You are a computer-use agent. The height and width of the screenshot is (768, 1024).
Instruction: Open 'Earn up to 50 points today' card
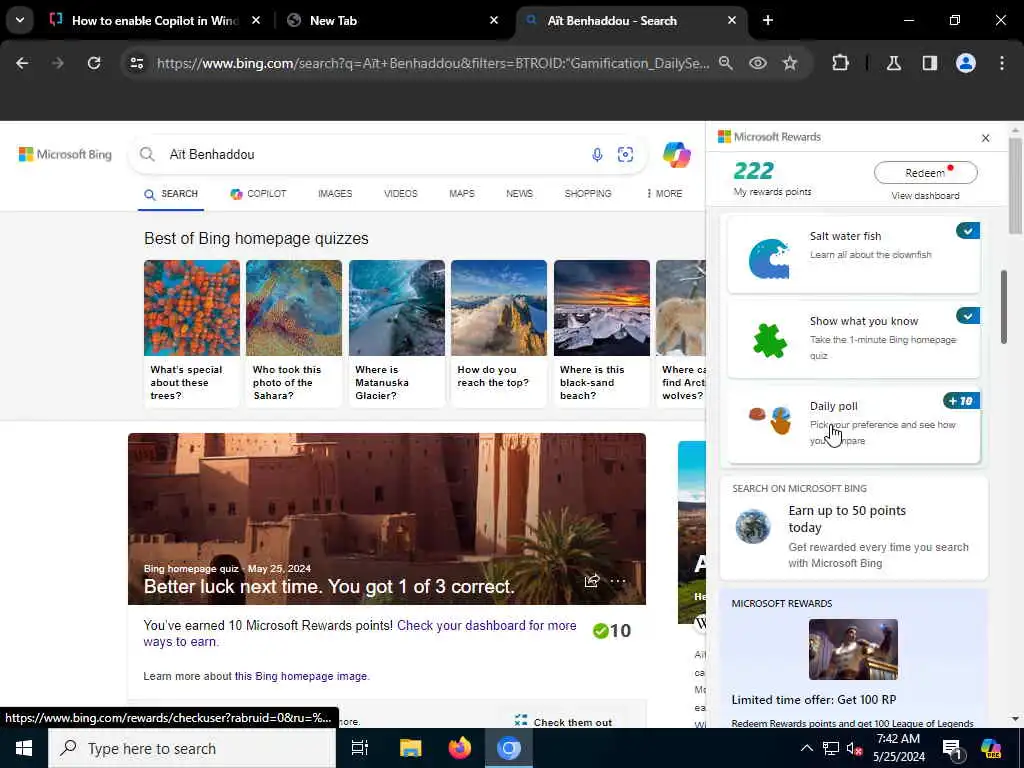coord(854,528)
